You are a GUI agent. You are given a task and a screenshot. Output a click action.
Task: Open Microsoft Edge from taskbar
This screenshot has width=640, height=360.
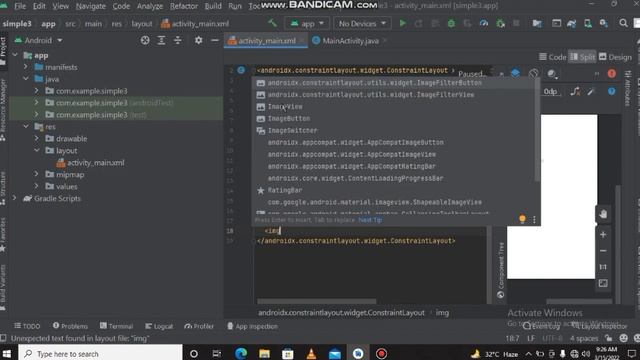point(241,353)
